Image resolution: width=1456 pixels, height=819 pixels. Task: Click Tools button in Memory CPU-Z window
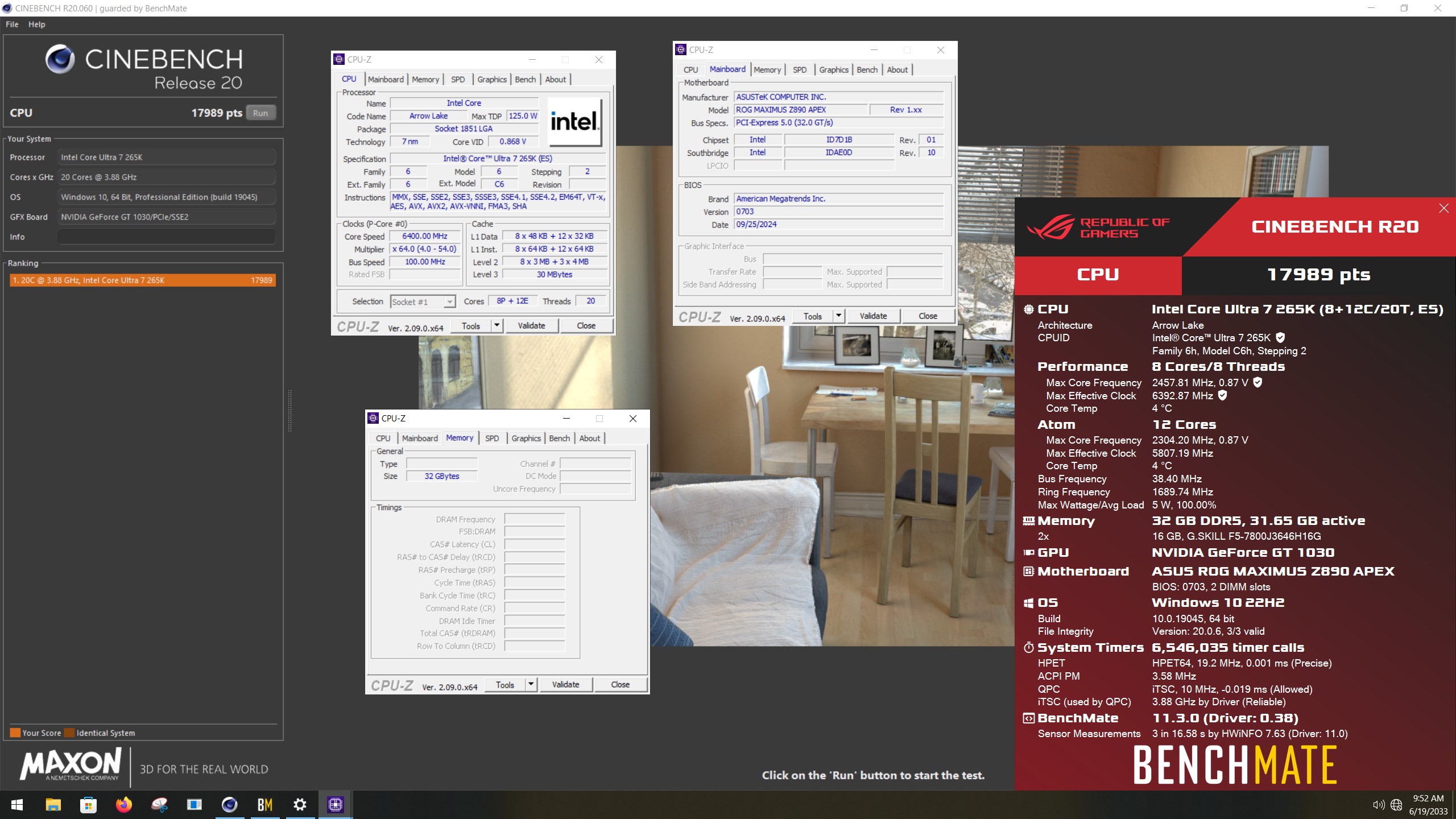pos(505,685)
